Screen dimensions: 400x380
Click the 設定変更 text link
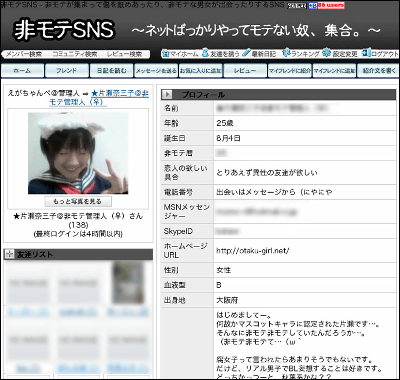pyautogui.click(x=345, y=54)
